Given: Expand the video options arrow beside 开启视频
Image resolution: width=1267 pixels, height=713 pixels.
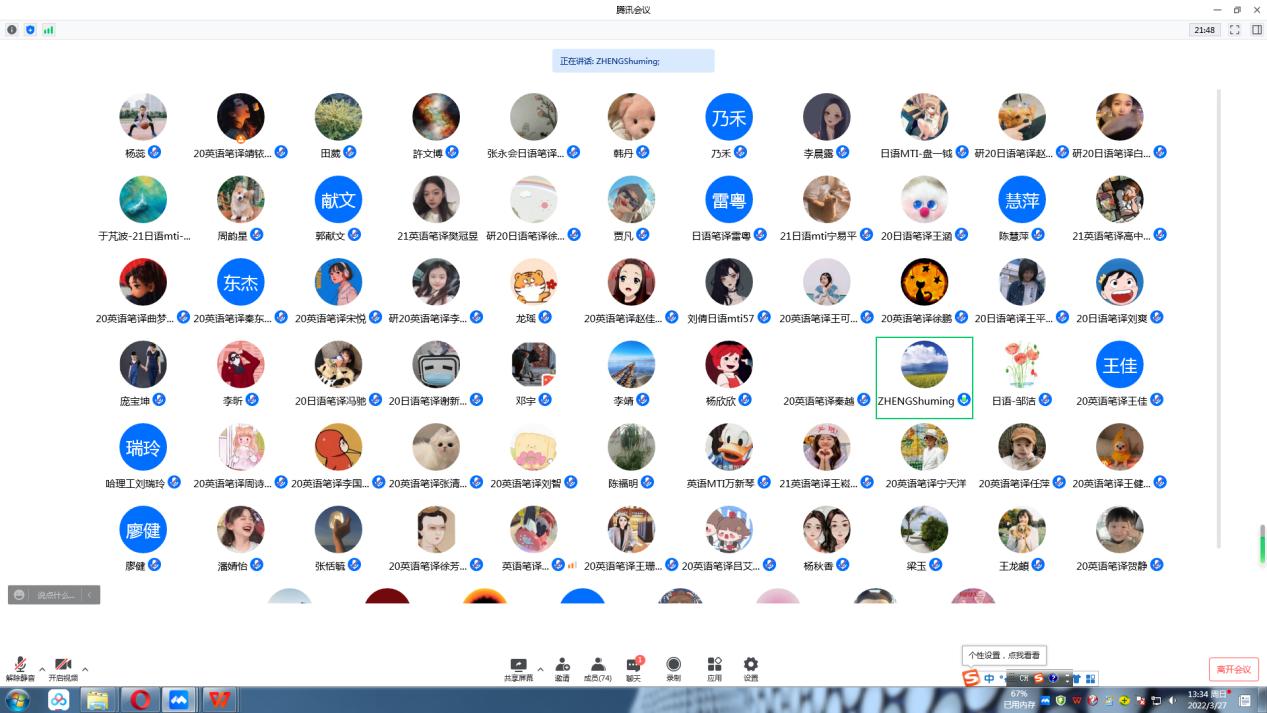Looking at the screenshot, I should tap(85, 669).
